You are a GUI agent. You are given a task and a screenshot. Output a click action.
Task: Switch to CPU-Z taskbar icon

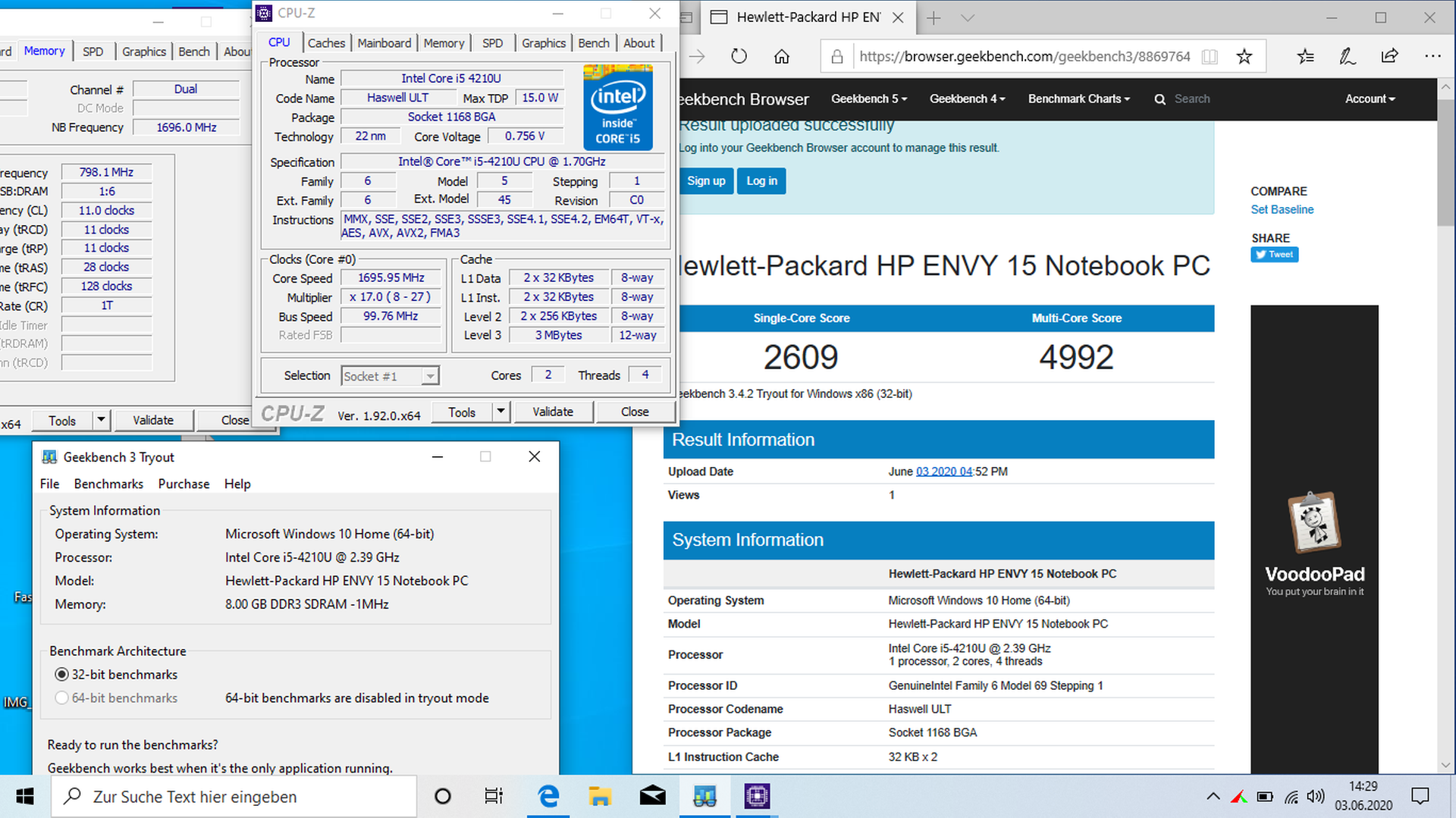pyautogui.click(x=757, y=796)
